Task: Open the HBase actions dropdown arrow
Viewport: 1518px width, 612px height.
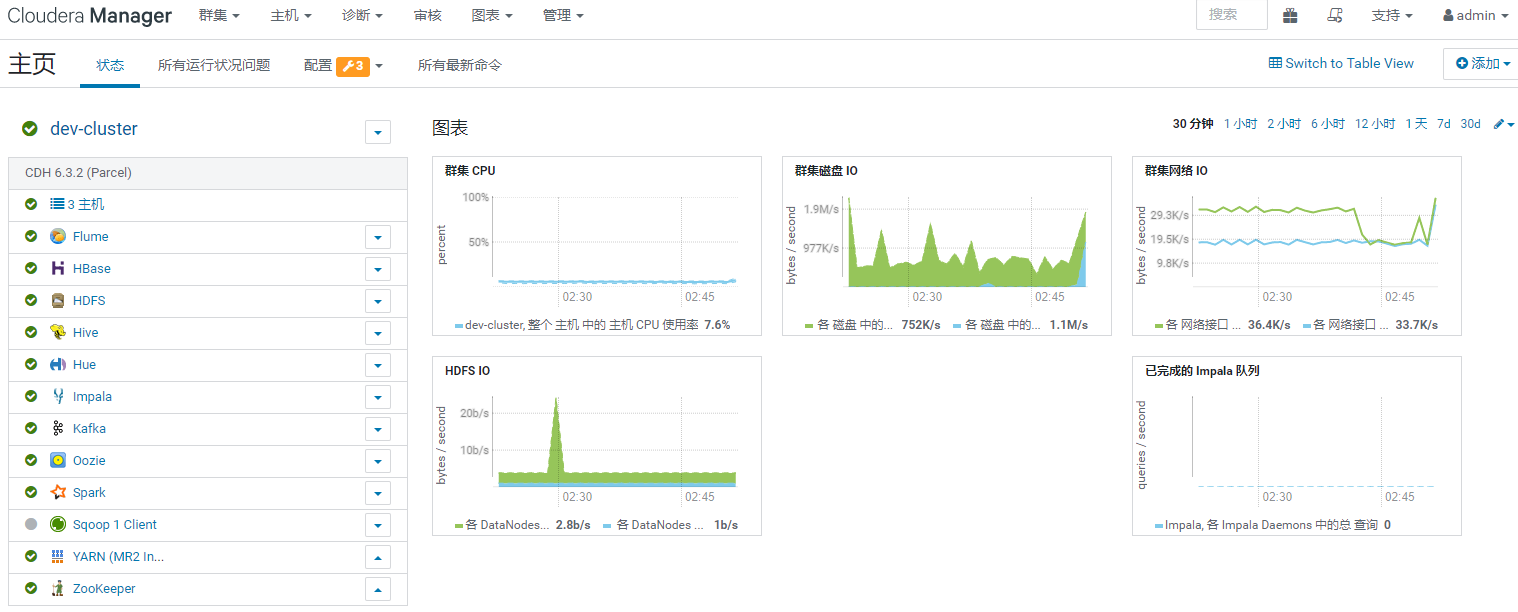Action: pyautogui.click(x=378, y=270)
